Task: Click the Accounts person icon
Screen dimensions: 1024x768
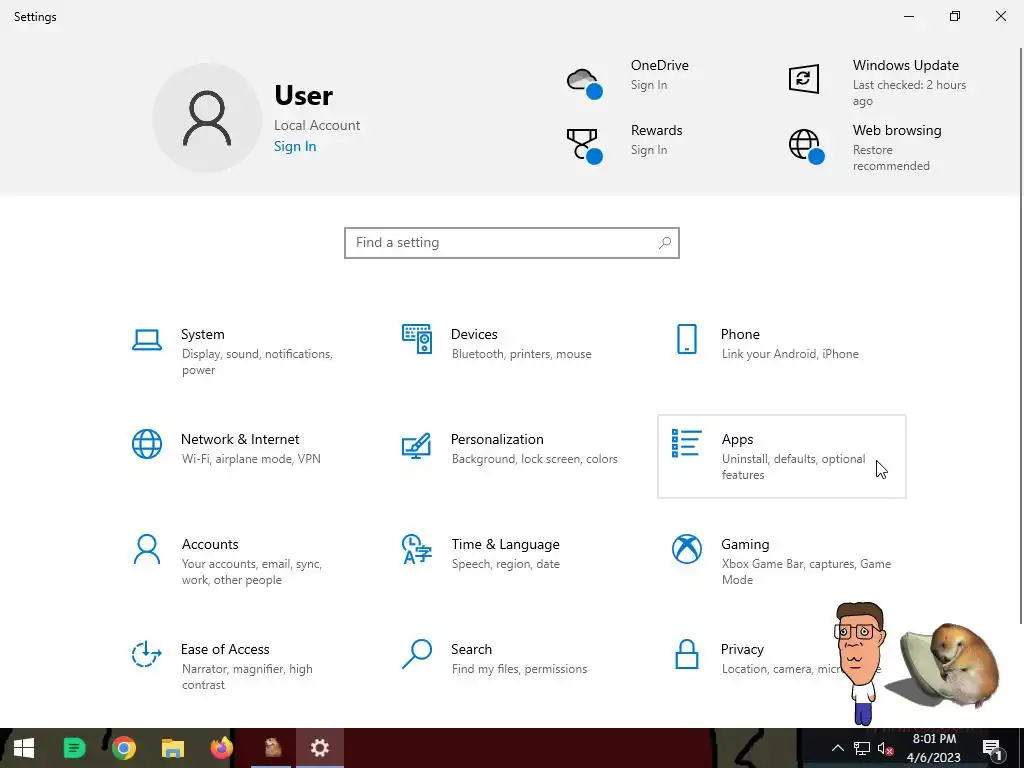Action: point(147,549)
